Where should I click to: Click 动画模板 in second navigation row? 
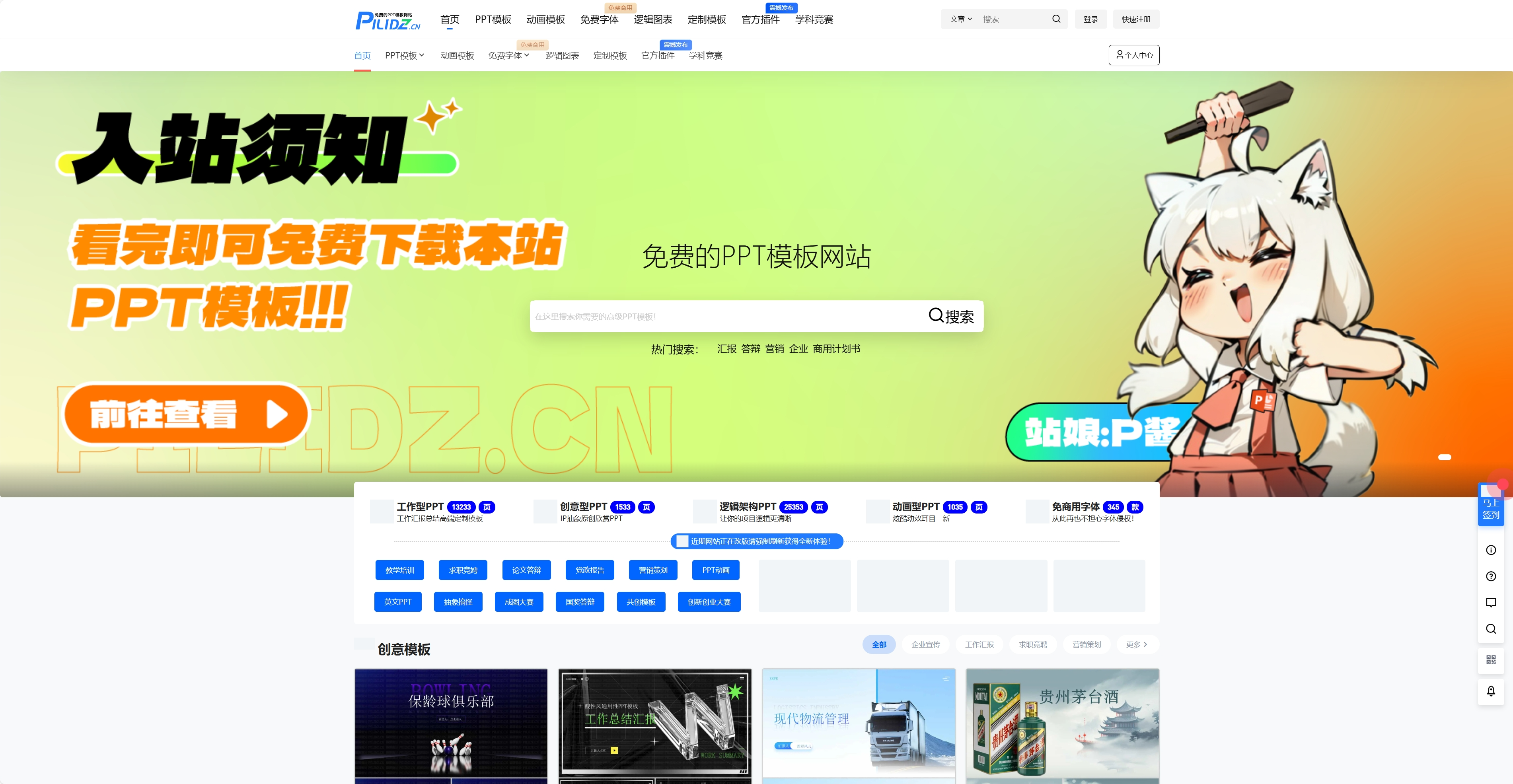point(458,55)
